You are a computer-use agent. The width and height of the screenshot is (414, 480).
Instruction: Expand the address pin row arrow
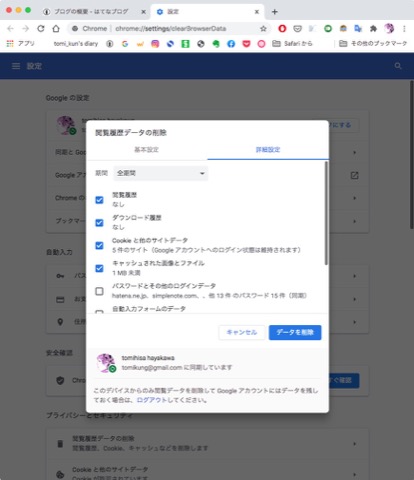point(354,322)
